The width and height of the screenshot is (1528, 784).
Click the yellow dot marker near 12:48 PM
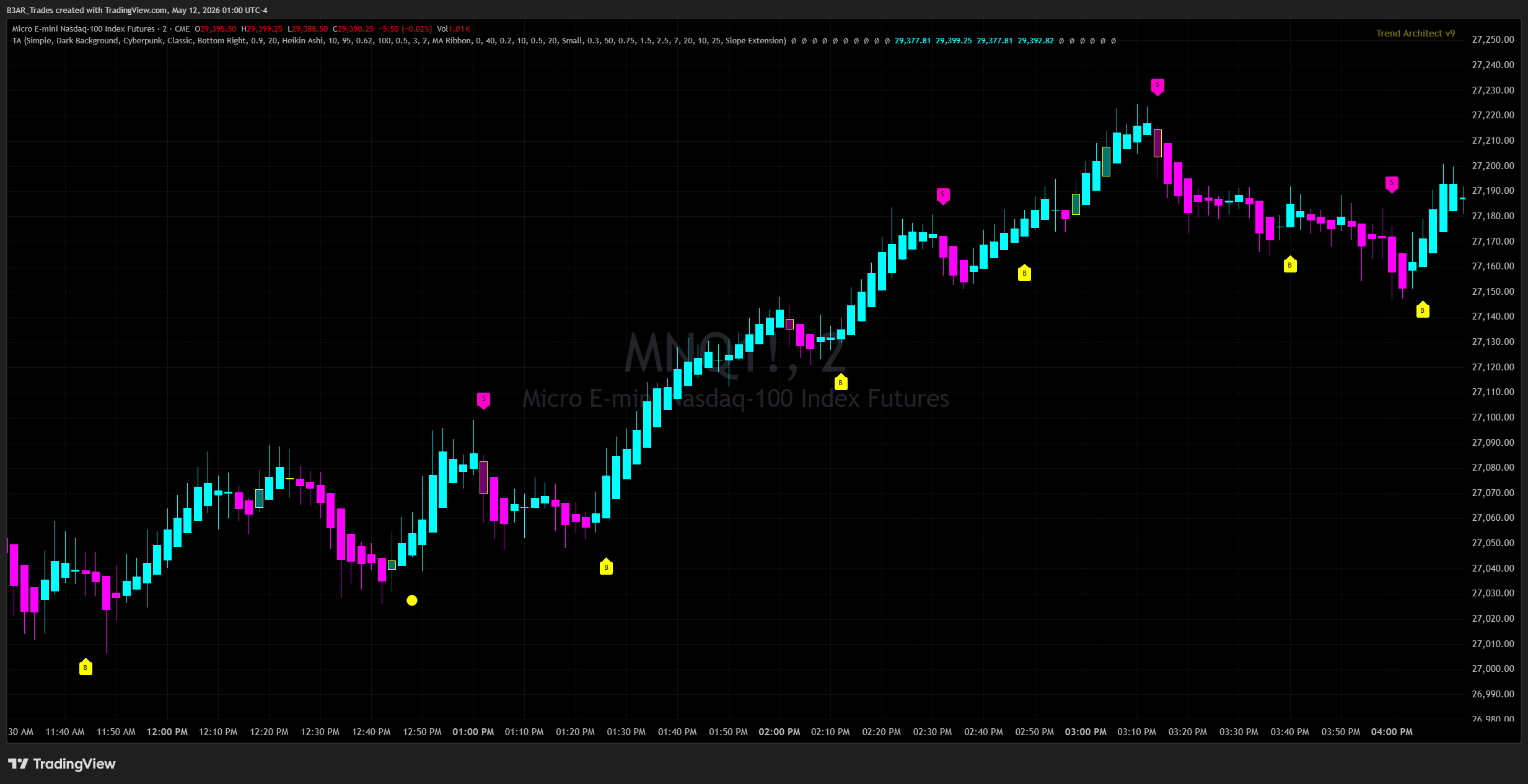coord(412,600)
